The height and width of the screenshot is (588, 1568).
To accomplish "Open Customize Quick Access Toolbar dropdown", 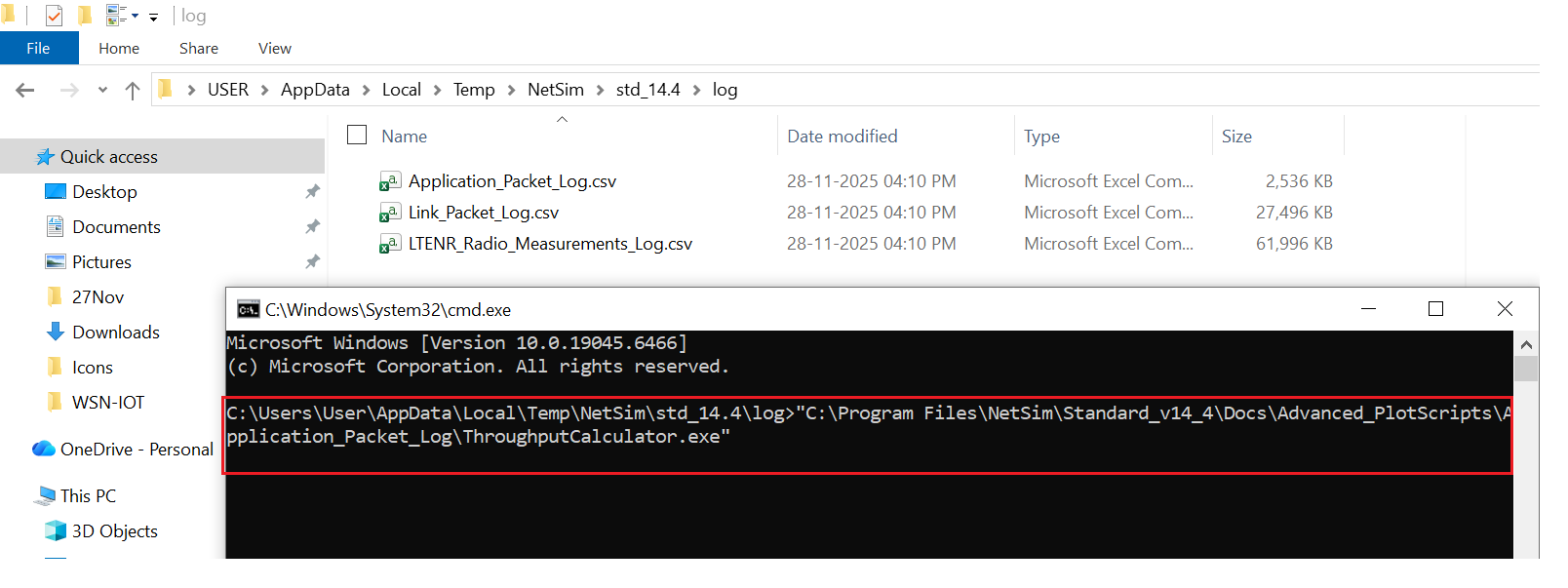I will tap(153, 18).
